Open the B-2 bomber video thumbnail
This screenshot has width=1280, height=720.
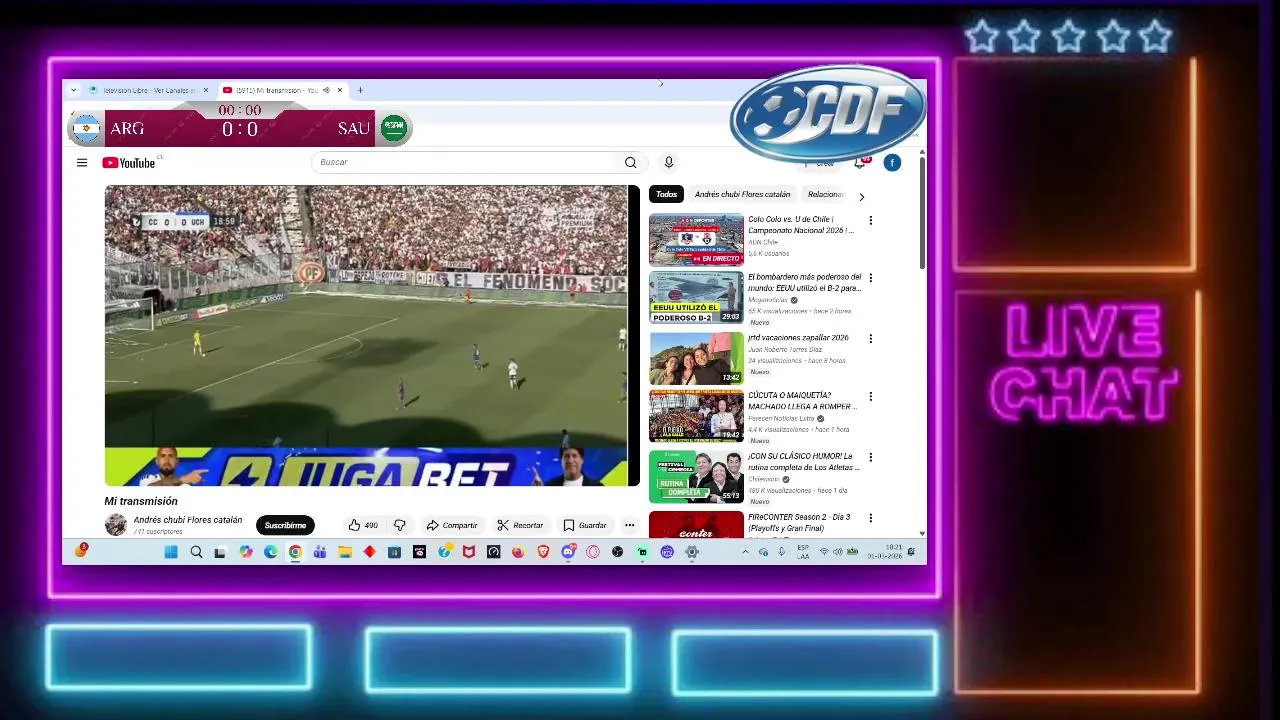pyautogui.click(x=696, y=297)
